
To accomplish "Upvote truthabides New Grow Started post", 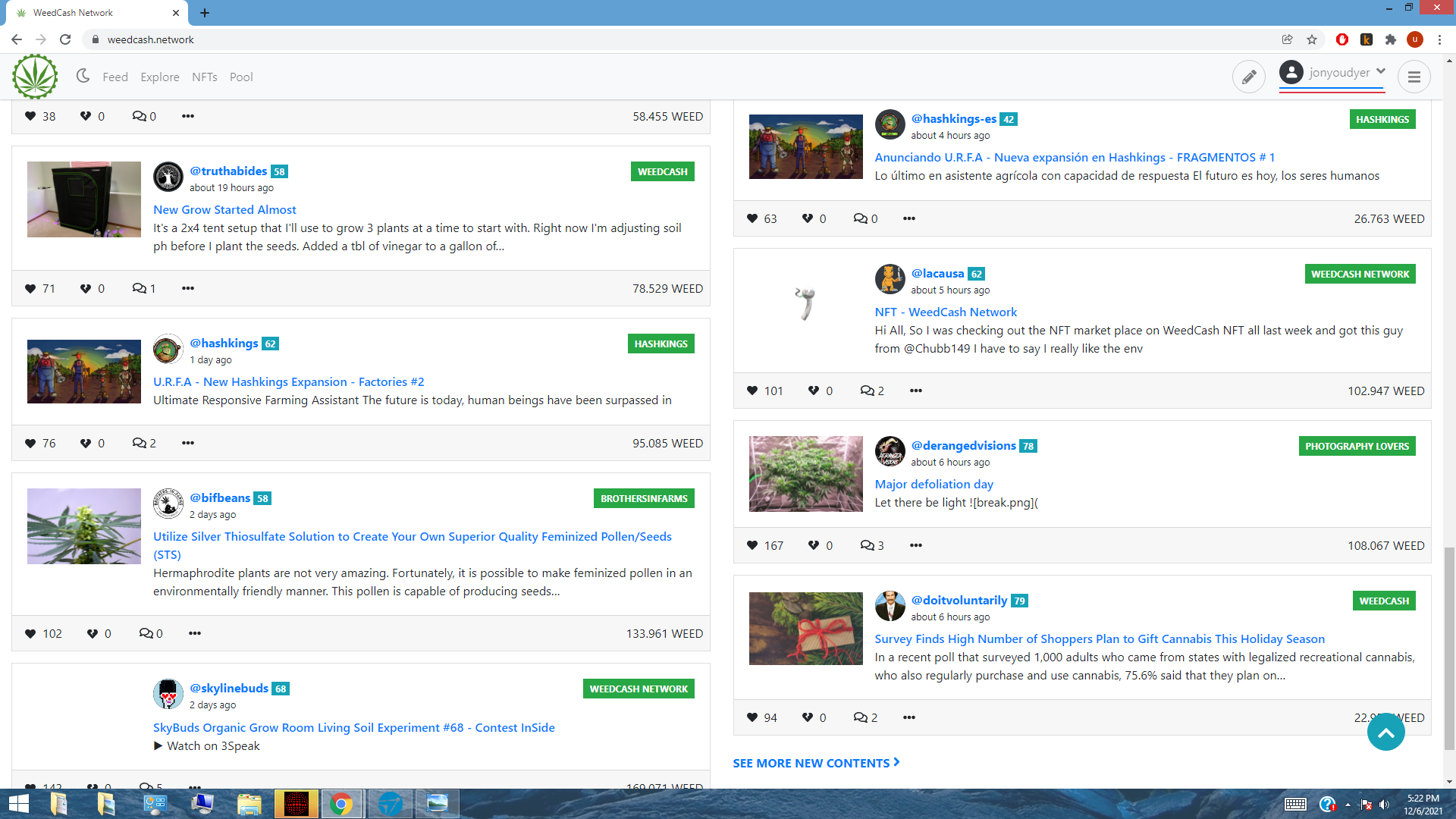I will [30, 288].
